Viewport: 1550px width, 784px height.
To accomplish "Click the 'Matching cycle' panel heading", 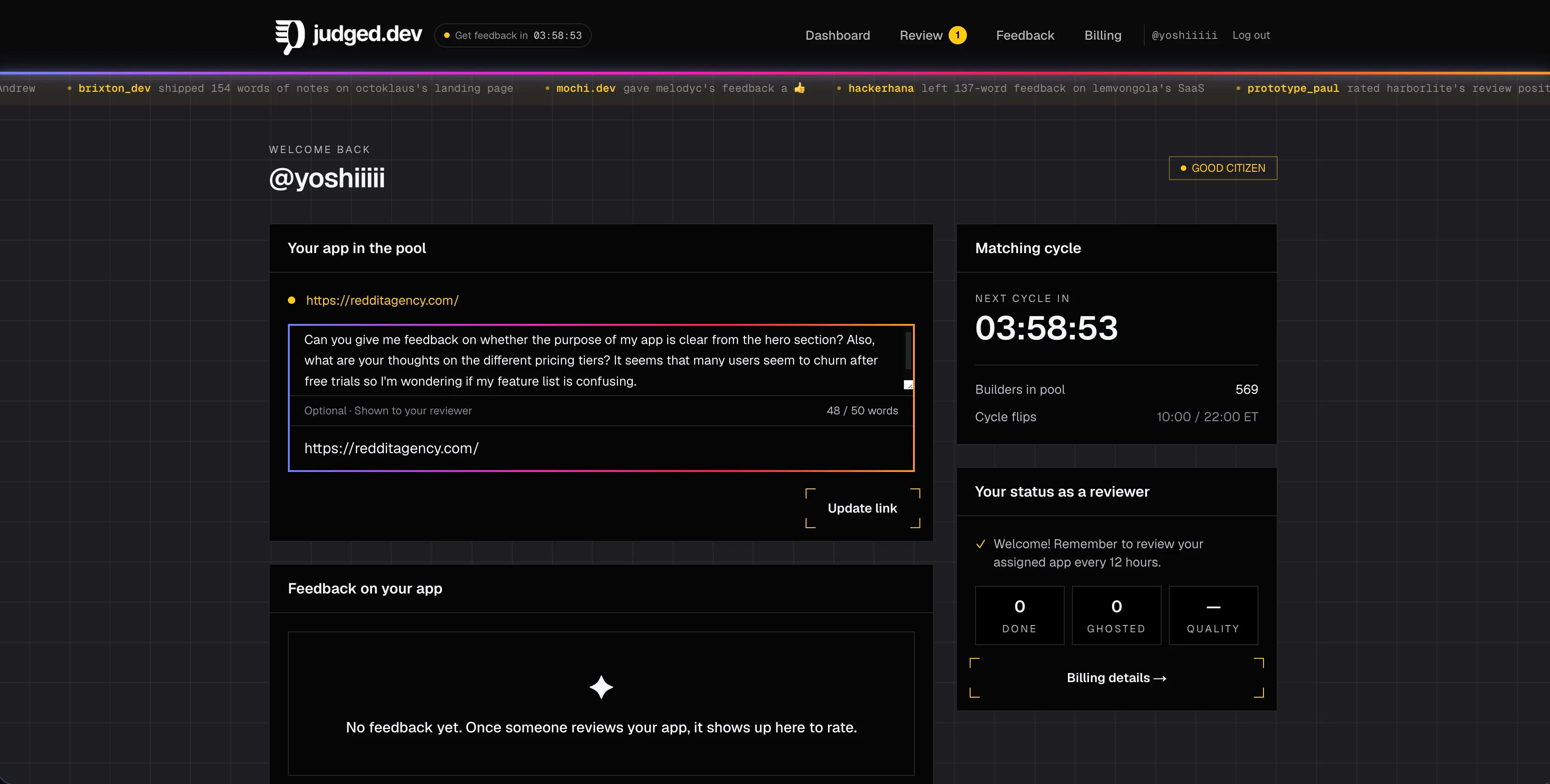I will click(1028, 249).
